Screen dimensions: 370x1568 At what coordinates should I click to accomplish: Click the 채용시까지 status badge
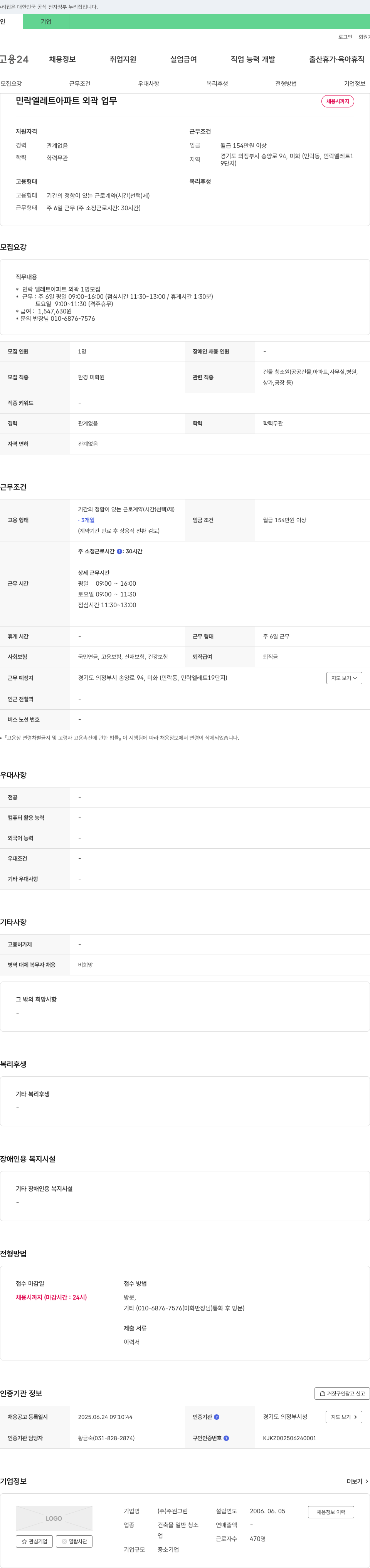pos(338,101)
